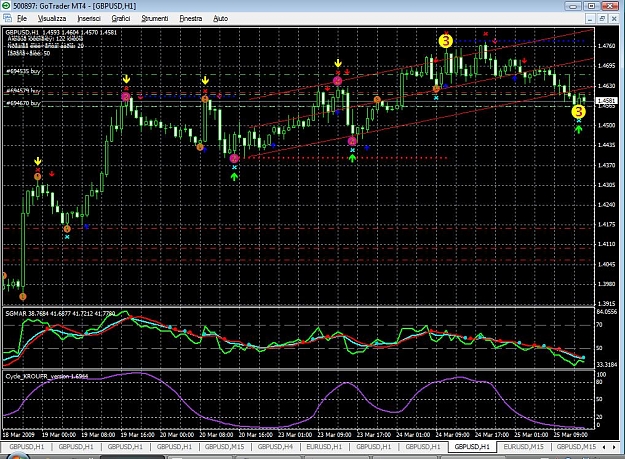Image resolution: width=625 pixels, height=459 pixels.
Task: Restore down the inner chart window
Action: (x=602, y=18)
